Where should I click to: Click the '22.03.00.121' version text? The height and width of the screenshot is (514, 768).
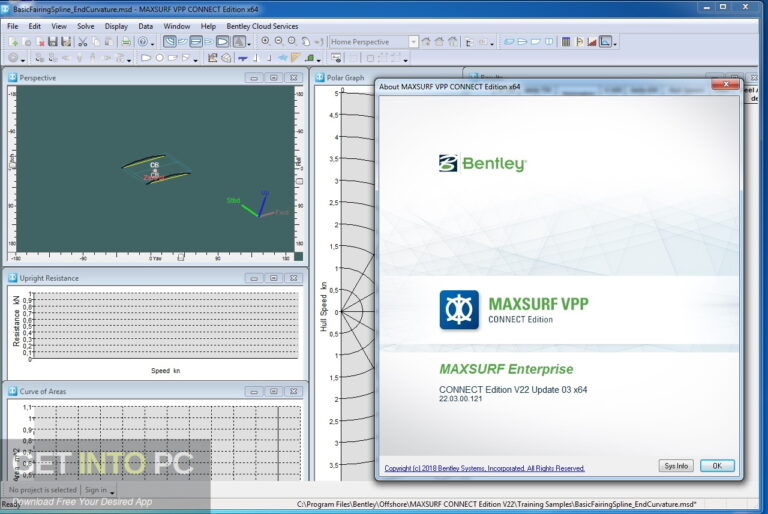pos(460,399)
